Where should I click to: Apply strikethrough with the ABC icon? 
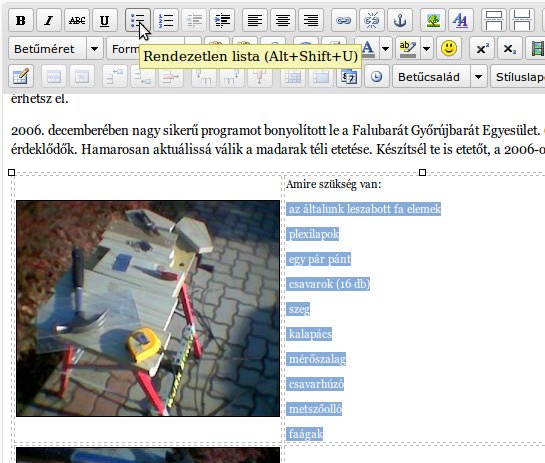pyautogui.click(x=77, y=20)
